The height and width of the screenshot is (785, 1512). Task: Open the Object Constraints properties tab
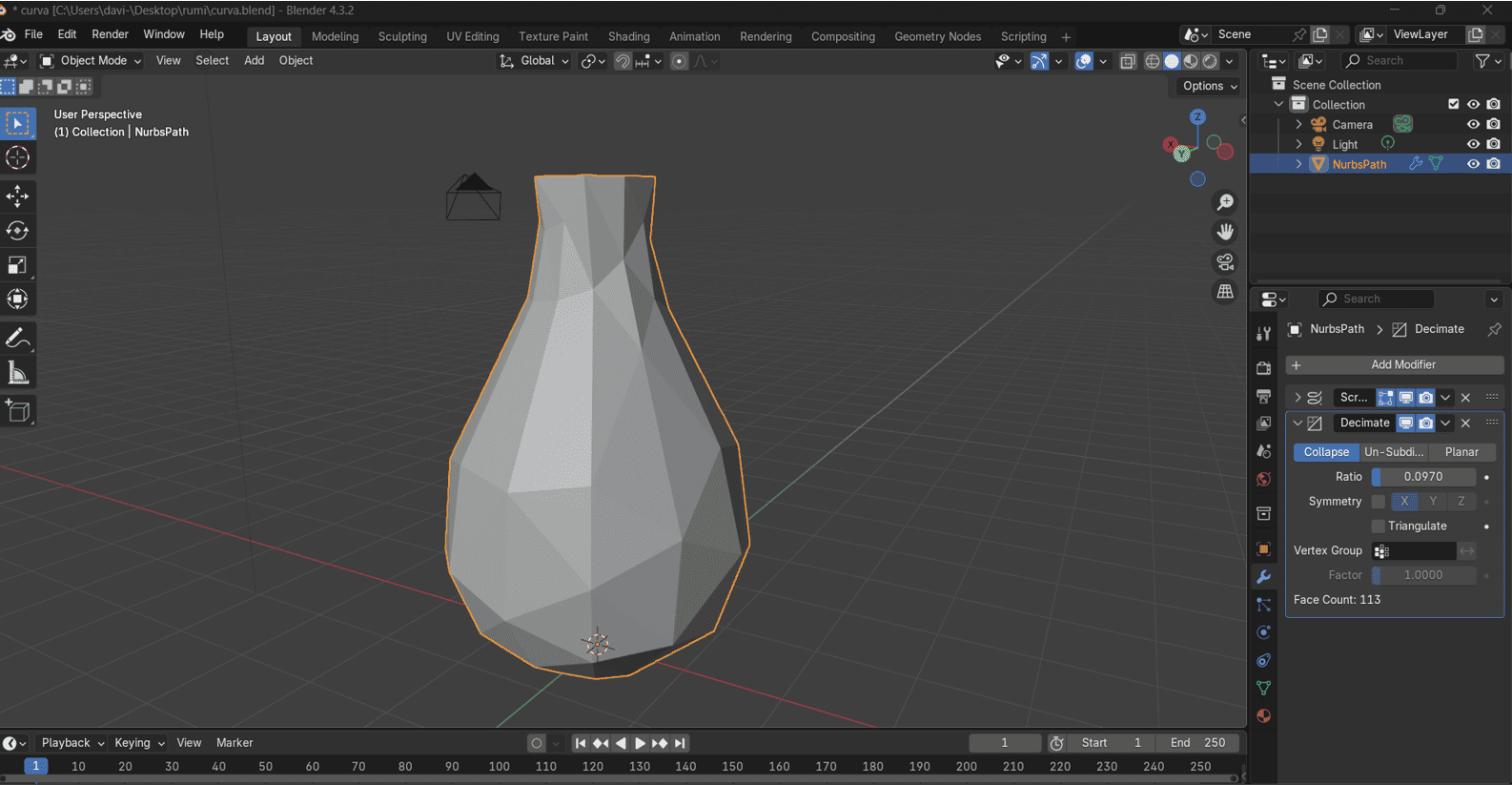click(1264, 660)
